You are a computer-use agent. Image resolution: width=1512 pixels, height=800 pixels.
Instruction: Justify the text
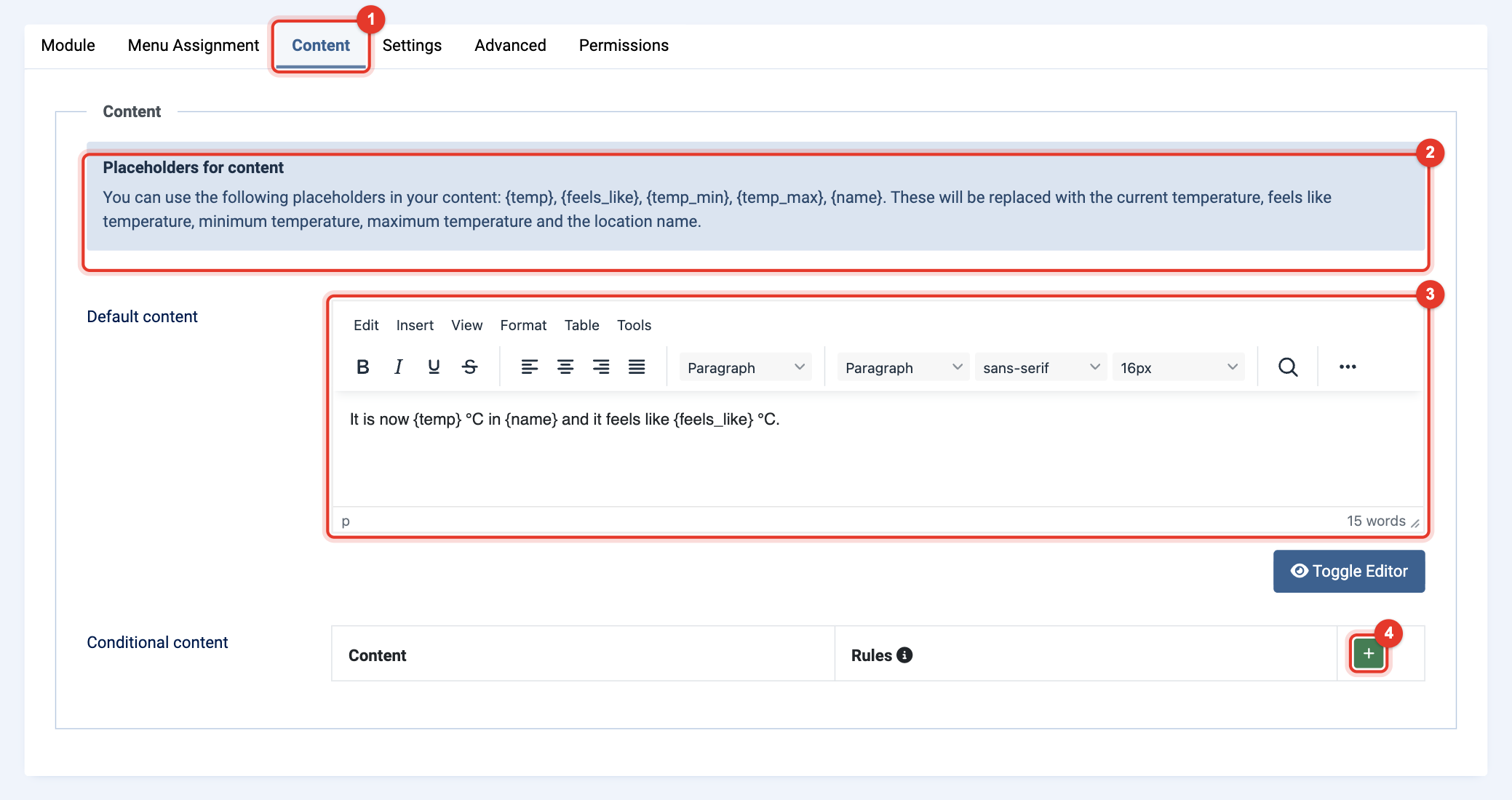click(637, 367)
